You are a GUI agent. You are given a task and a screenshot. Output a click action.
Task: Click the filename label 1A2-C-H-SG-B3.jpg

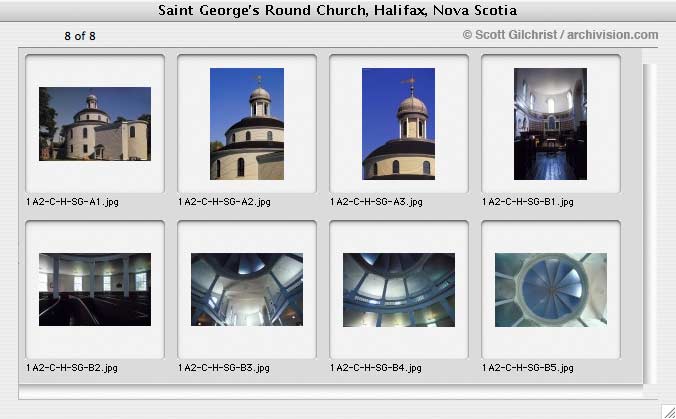tap(224, 368)
